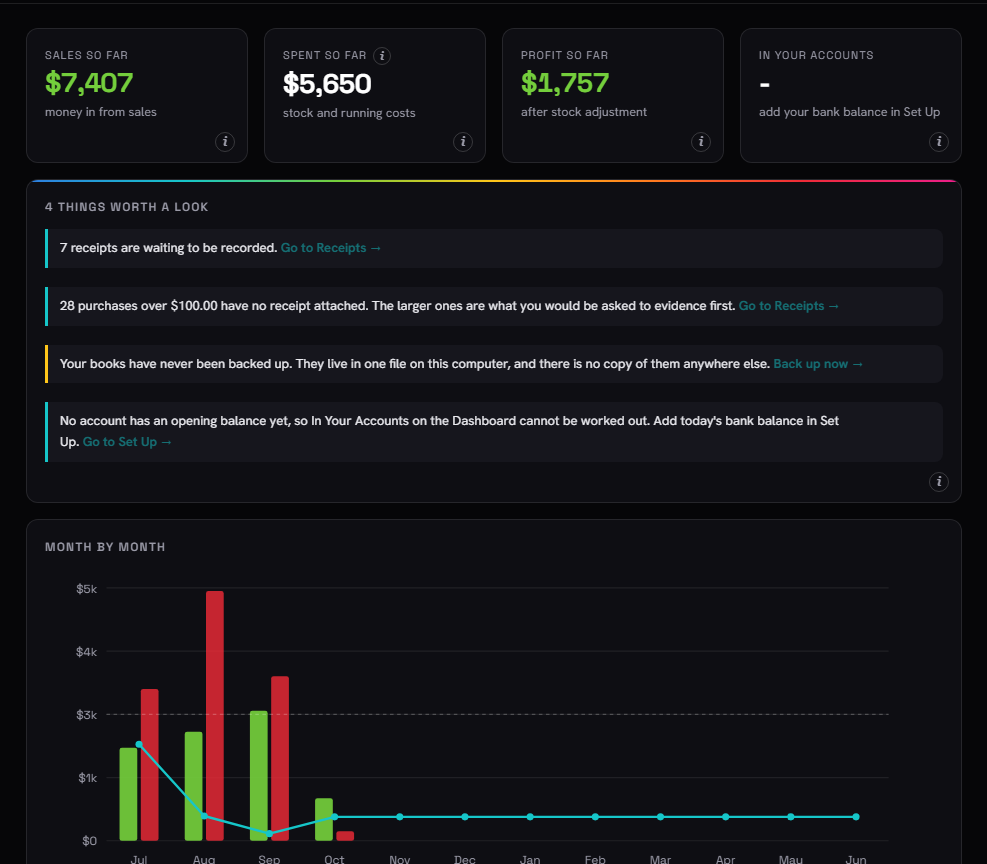Click the $5,650 spent figure
This screenshot has width=987, height=864.
327,84
